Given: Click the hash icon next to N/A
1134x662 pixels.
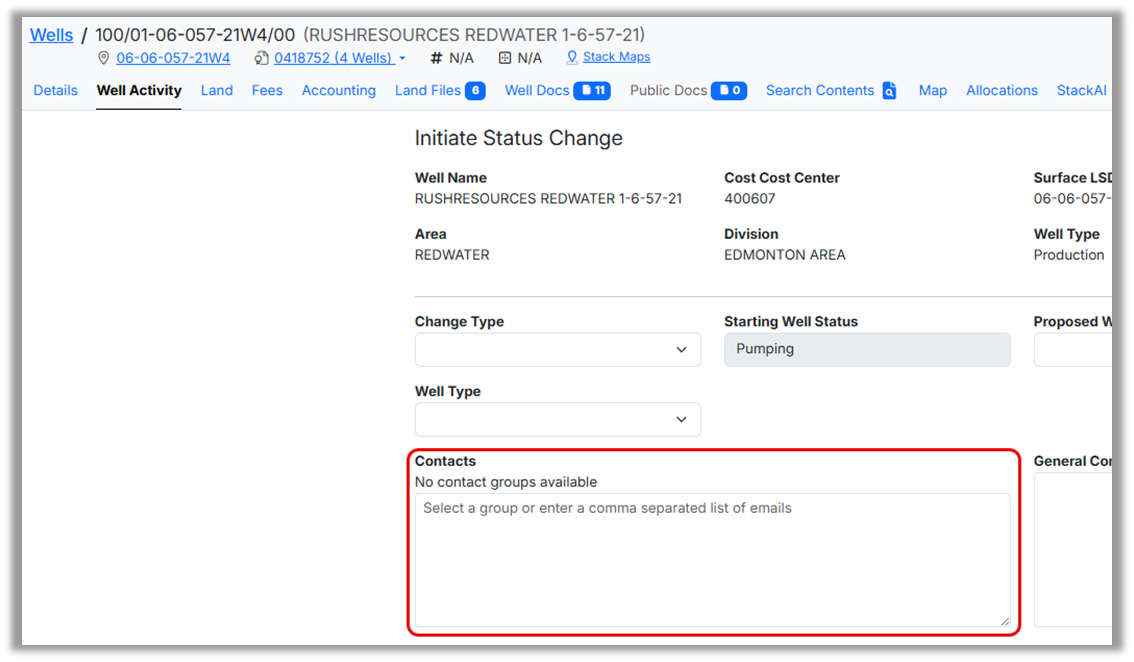Looking at the screenshot, I should point(436,58).
